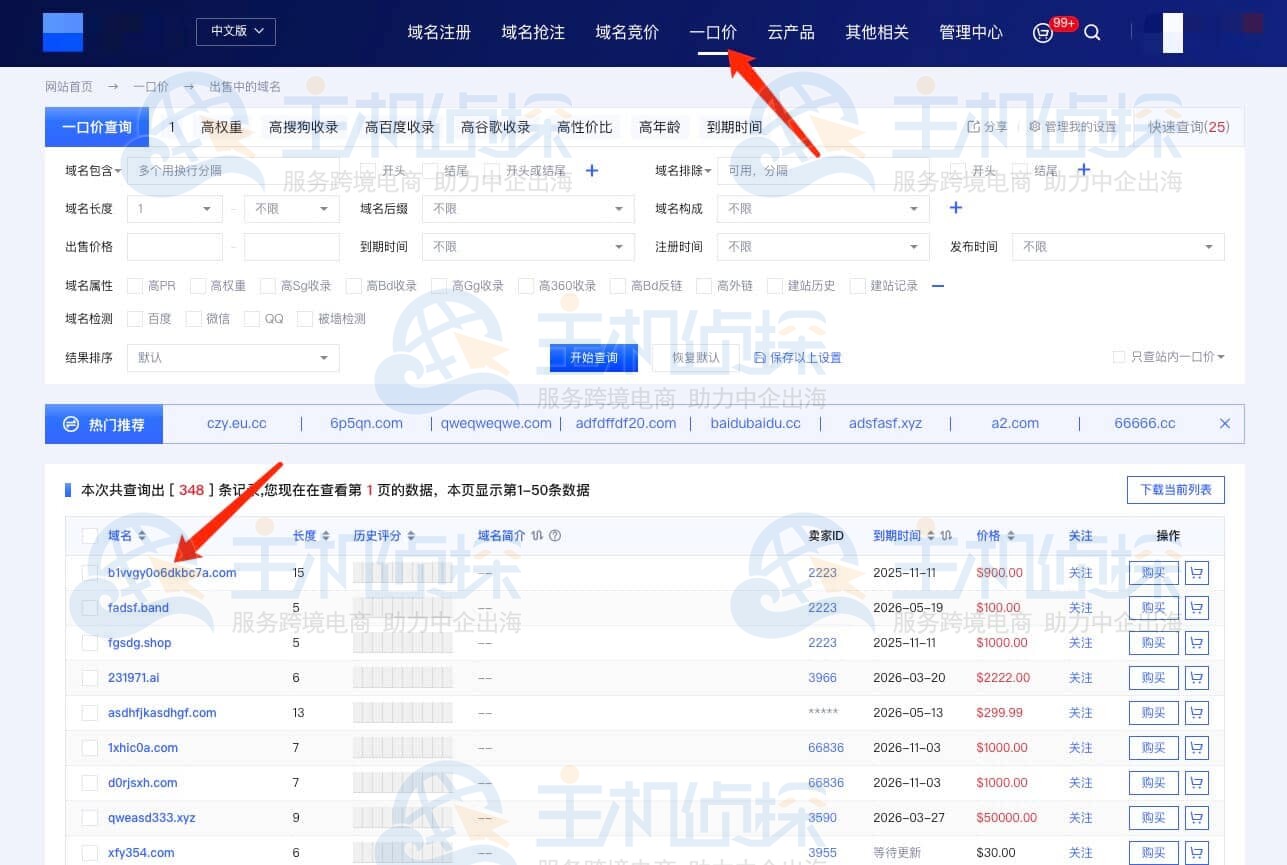The image size is (1287, 865).
Task: Click the blue plus icon next to 域名构成
Action: 955,208
